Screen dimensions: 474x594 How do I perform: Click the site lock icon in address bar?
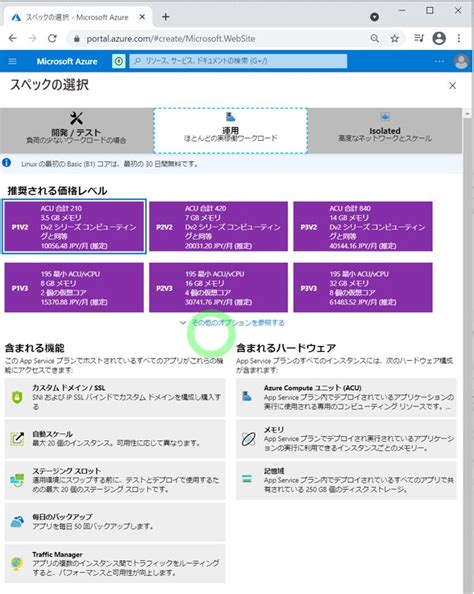[x=77, y=38]
